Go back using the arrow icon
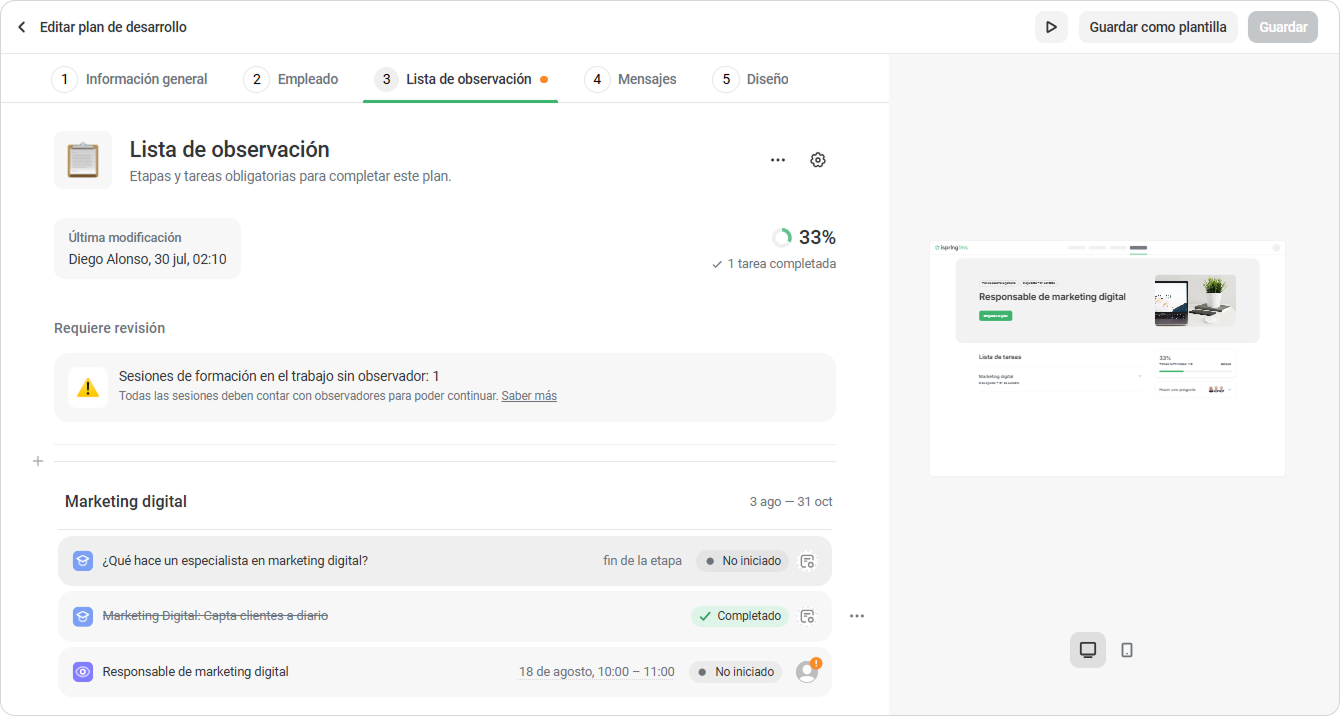1340x716 pixels. [x=22, y=27]
